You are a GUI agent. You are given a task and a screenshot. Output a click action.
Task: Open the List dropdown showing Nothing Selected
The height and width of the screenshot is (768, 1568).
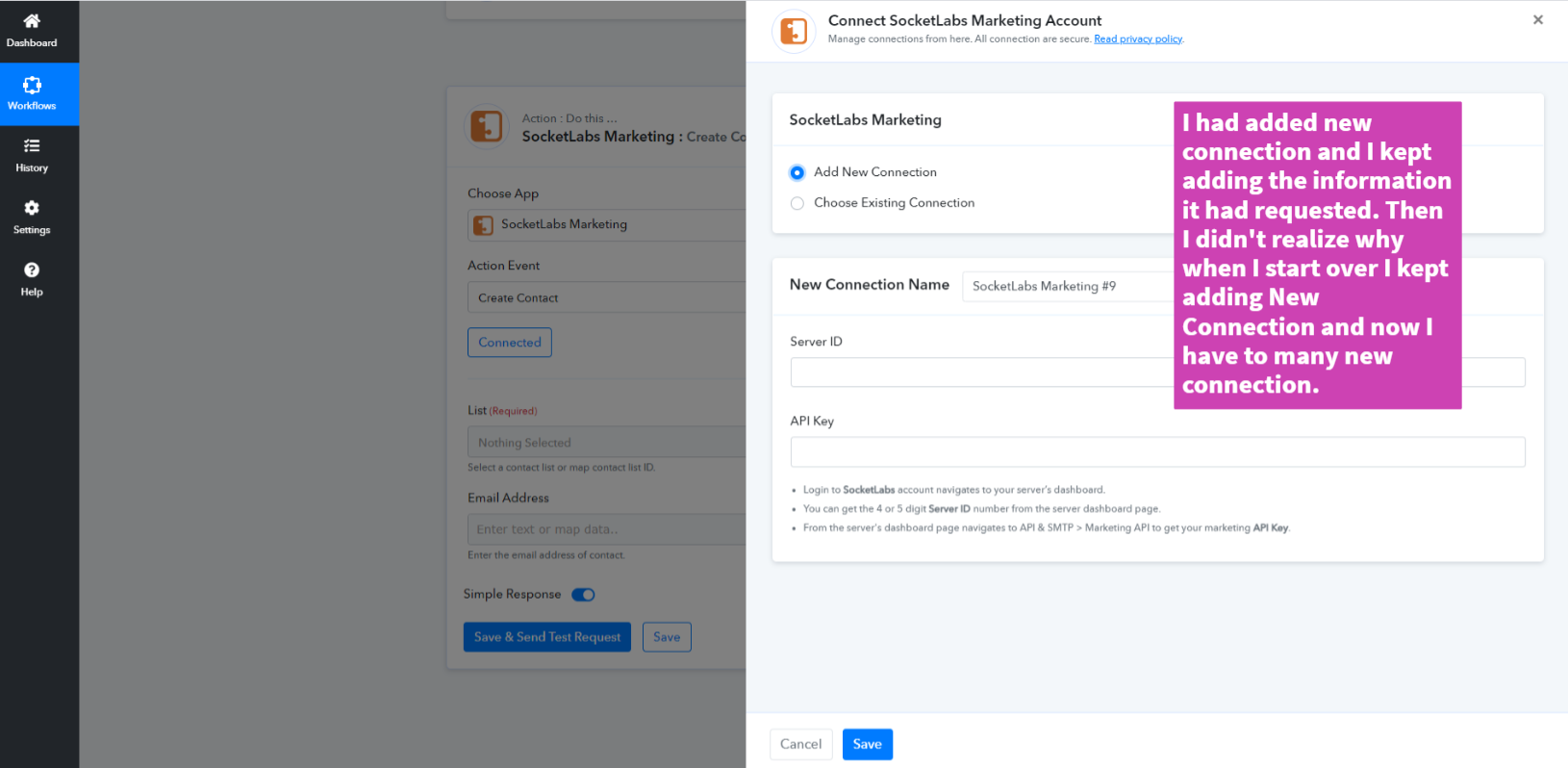coord(607,443)
